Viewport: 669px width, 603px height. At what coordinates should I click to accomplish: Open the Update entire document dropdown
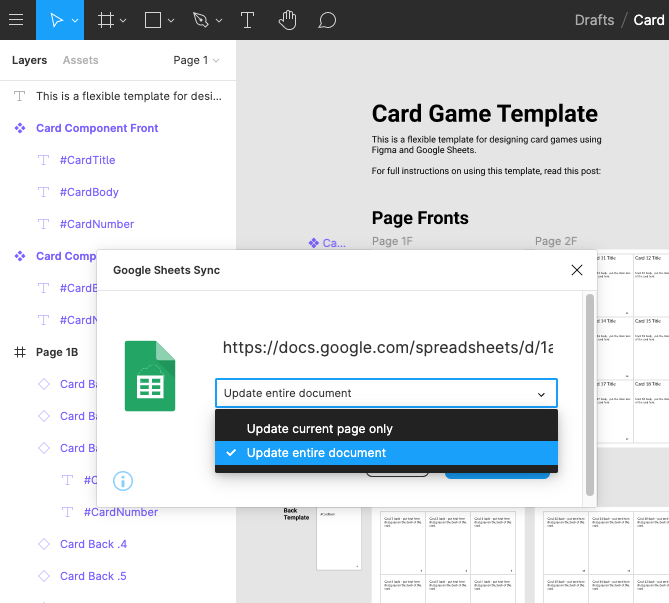pyautogui.click(x=387, y=393)
